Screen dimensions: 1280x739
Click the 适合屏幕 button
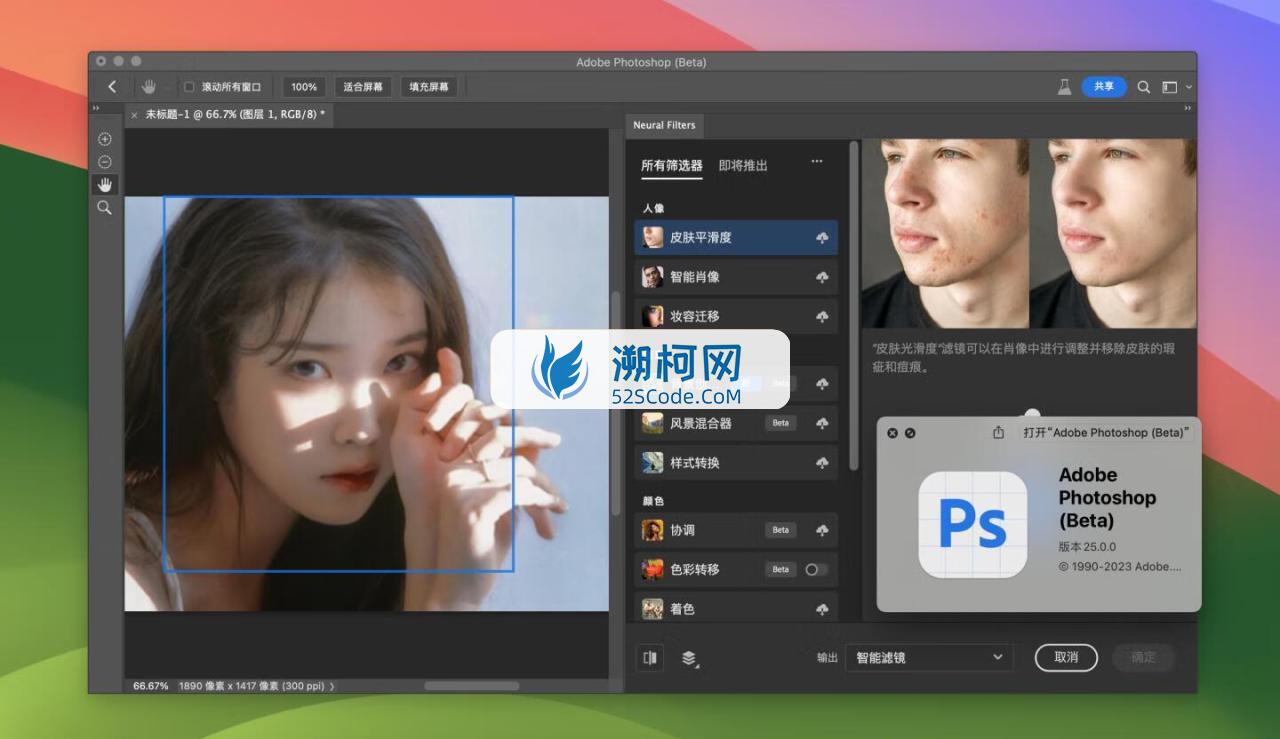point(363,87)
